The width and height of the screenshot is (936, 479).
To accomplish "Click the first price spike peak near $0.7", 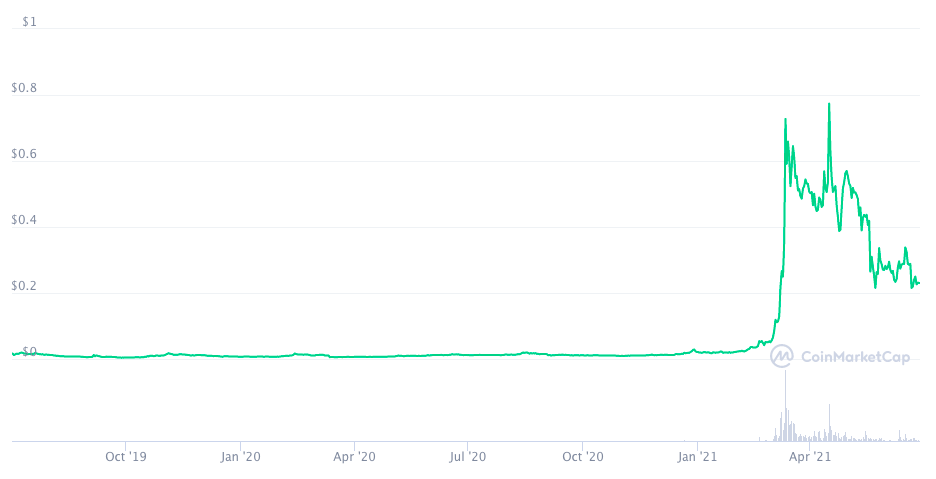I will (x=785, y=120).
